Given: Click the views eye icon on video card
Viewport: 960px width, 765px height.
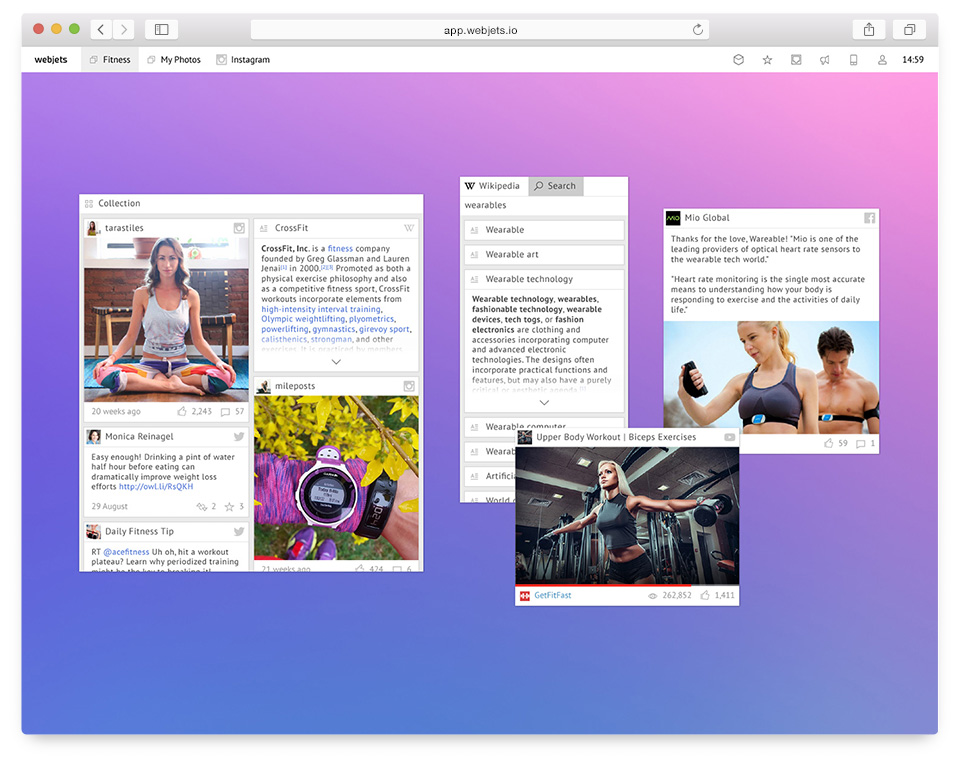Looking at the screenshot, I should pos(653,595).
